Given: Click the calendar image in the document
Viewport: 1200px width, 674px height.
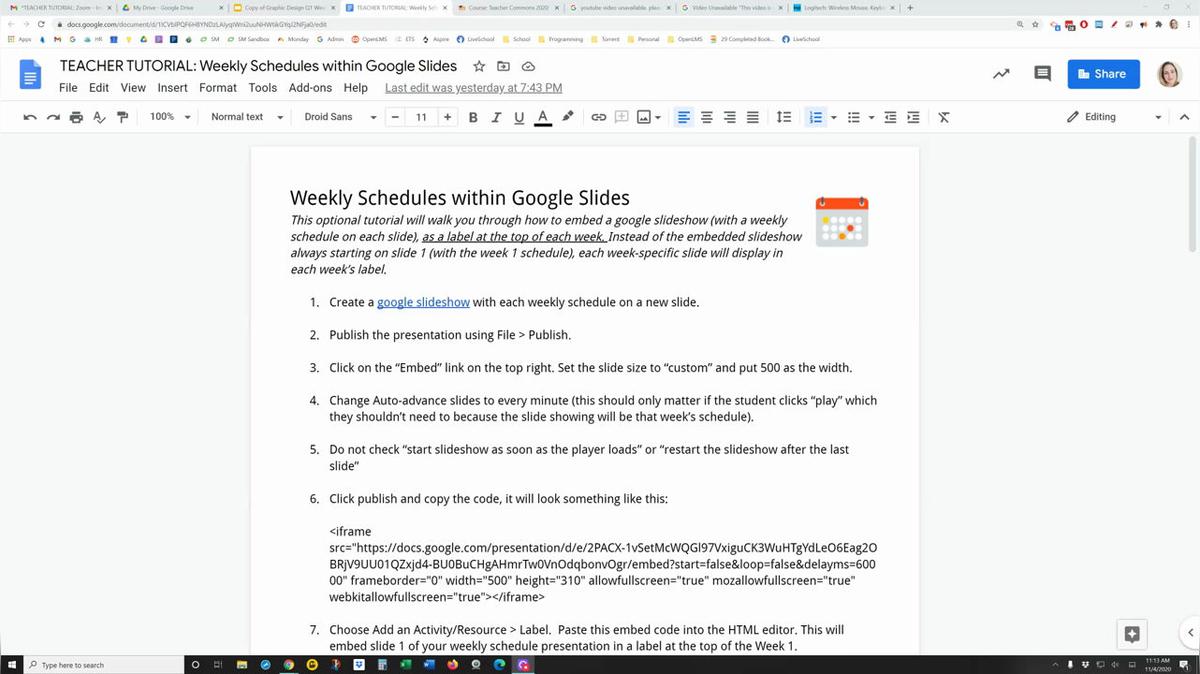Looking at the screenshot, I should click(842, 221).
